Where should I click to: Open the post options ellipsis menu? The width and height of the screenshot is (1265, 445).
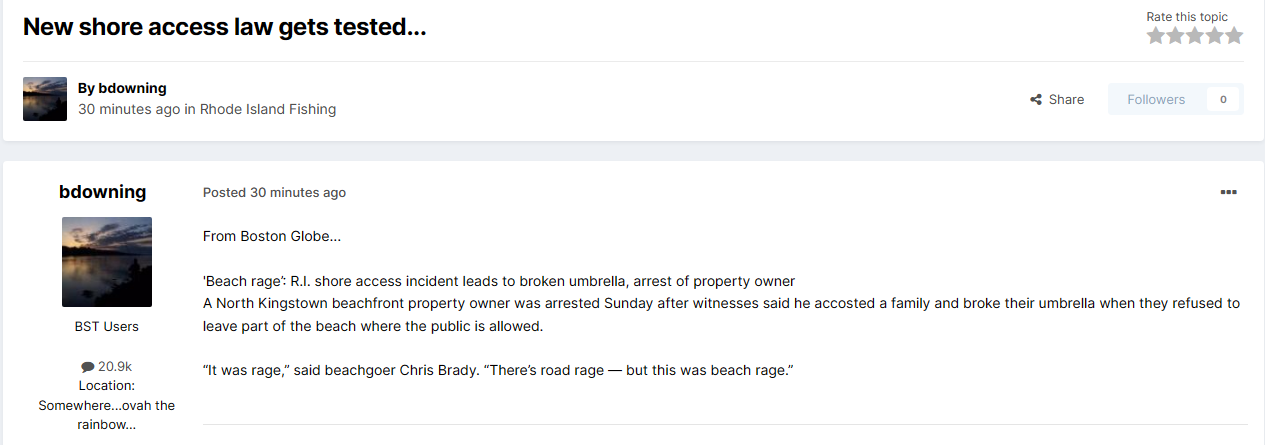[1228, 192]
